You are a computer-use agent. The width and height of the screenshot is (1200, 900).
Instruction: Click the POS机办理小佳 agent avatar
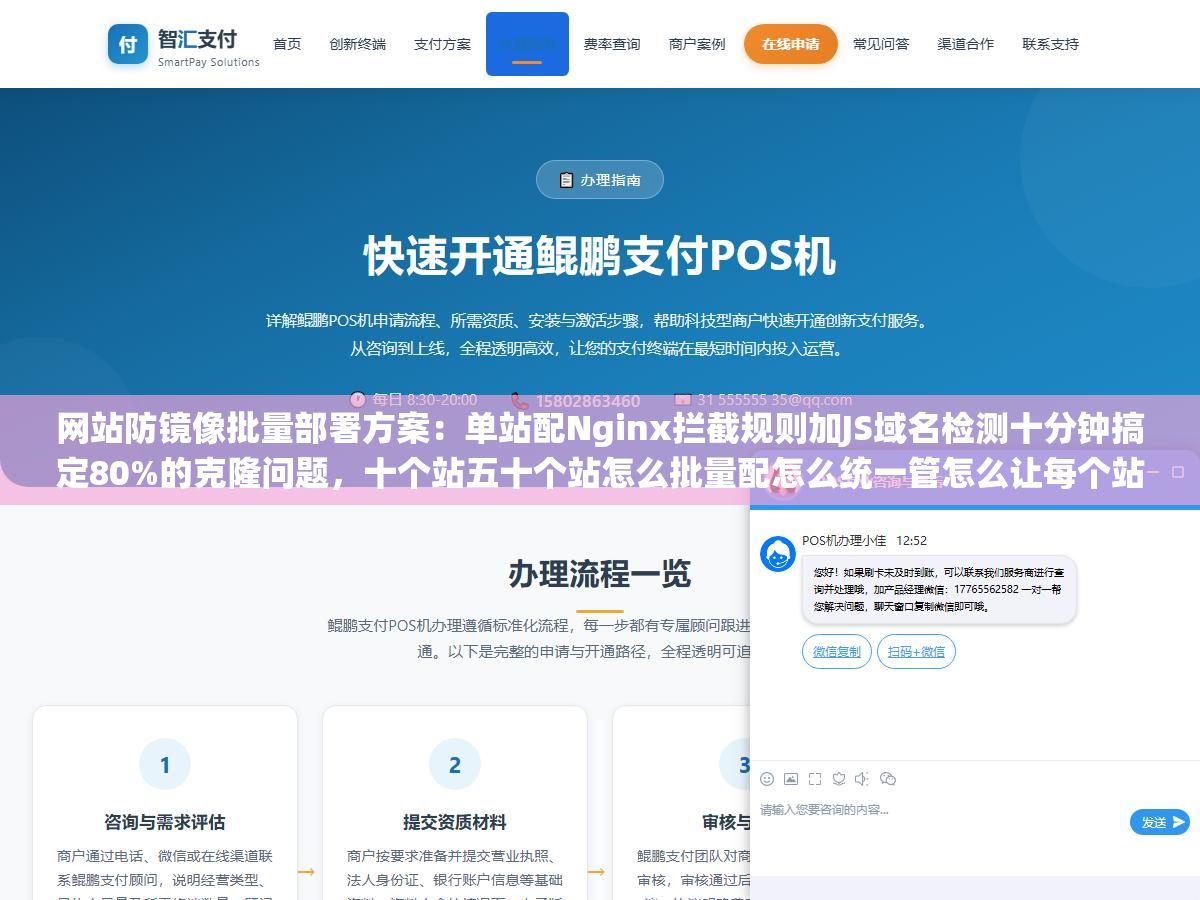pos(778,554)
